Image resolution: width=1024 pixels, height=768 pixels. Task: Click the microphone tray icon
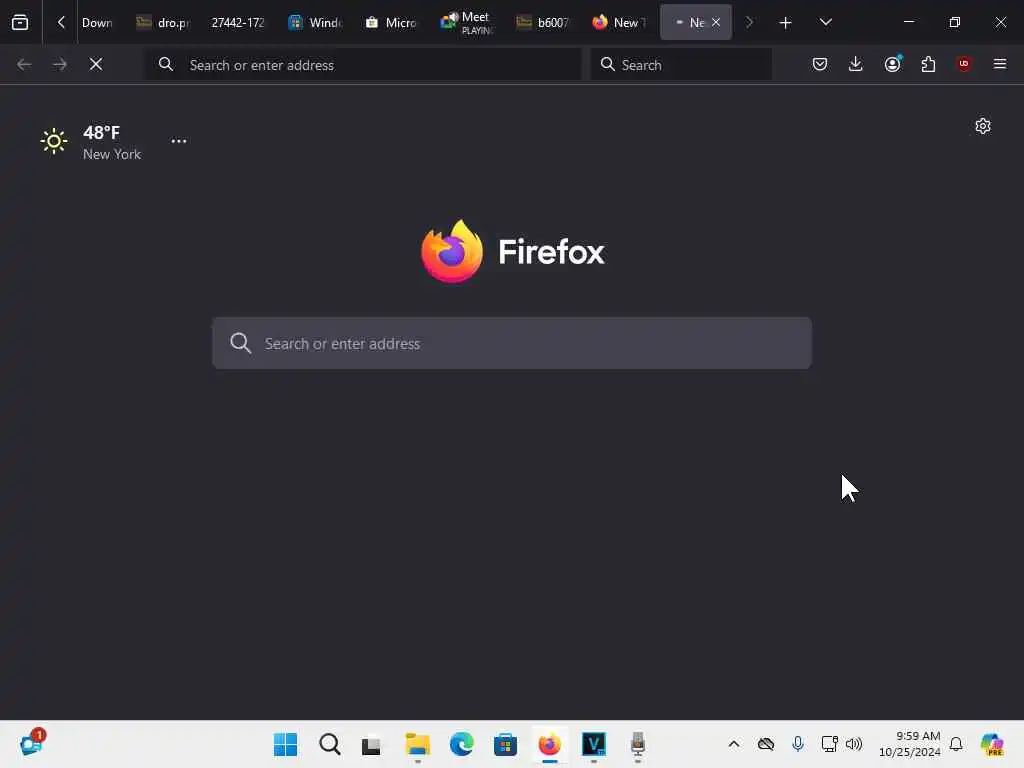pyautogui.click(x=797, y=744)
